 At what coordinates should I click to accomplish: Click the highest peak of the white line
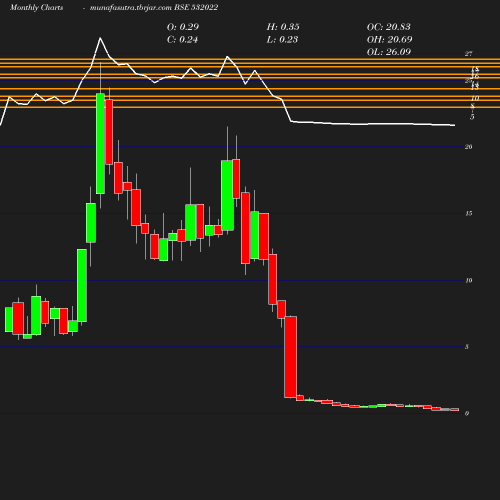(x=100, y=38)
